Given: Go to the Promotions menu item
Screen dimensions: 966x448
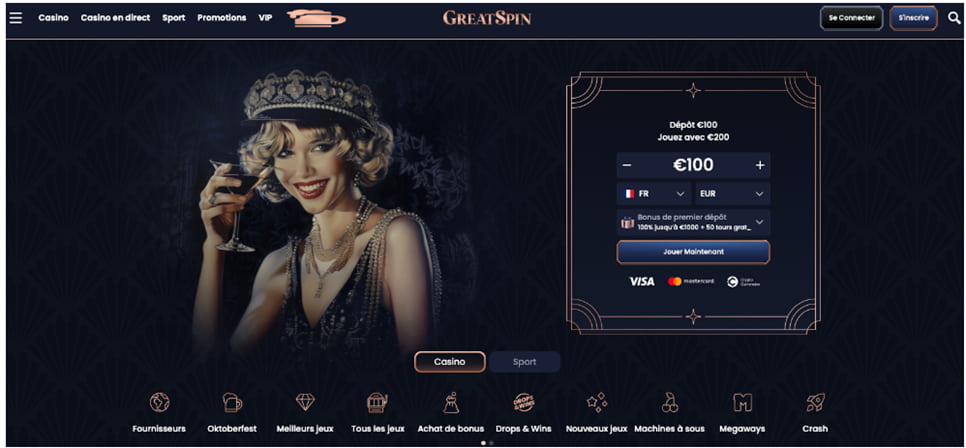Looking at the screenshot, I should click(x=222, y=18).
